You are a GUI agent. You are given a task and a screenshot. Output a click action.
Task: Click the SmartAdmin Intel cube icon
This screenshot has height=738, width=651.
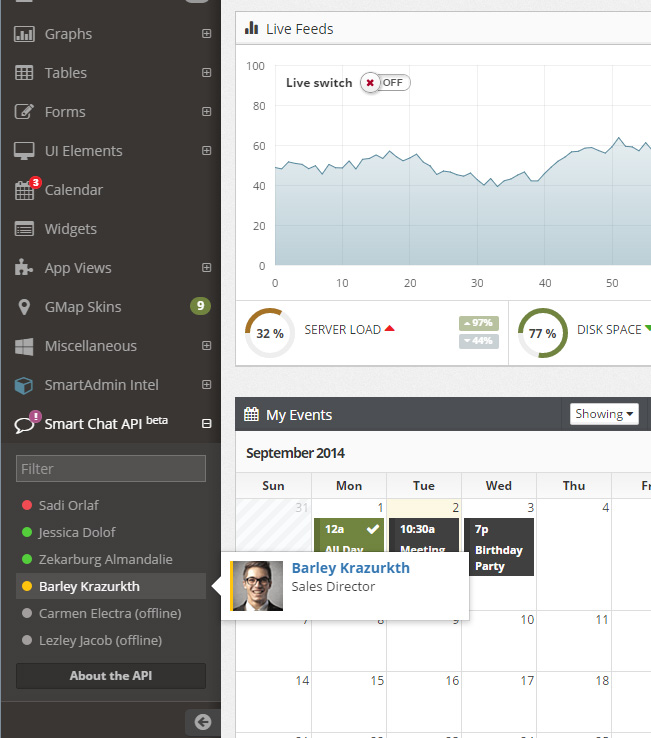click(24, 385)
